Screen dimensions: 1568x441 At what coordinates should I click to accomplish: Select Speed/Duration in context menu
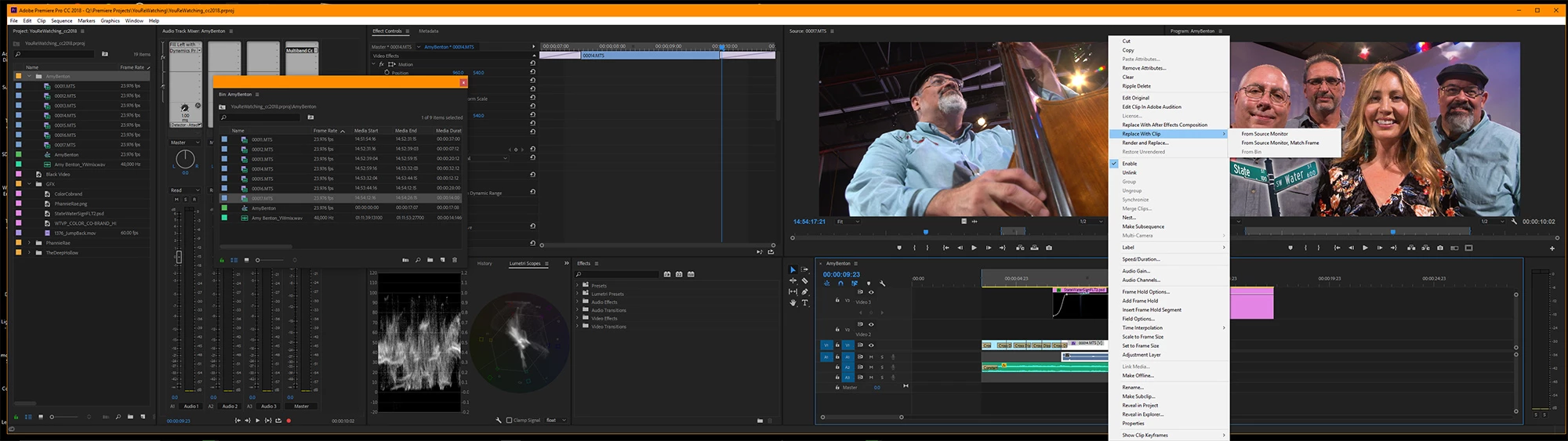(1141, 259)
